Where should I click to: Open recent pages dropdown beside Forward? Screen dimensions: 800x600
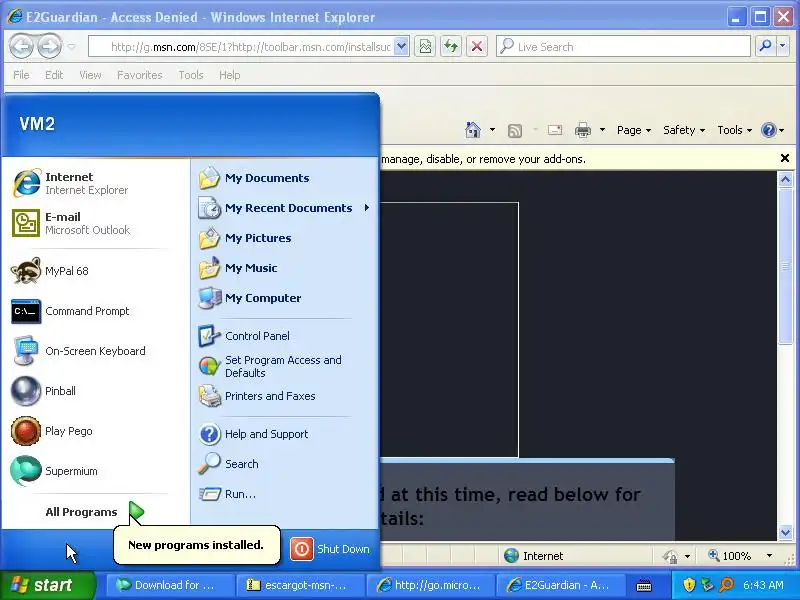[x=71, y=47]
